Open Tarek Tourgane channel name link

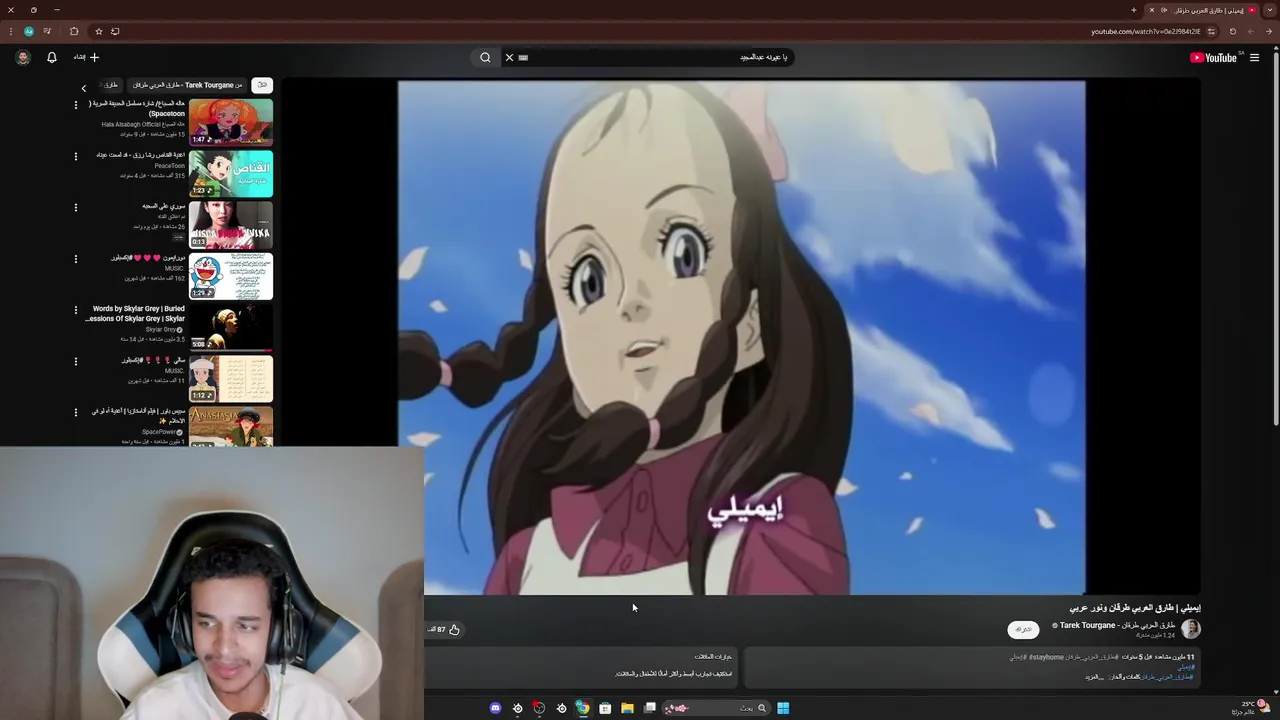pyautogui.click(x=1117, y=625)
